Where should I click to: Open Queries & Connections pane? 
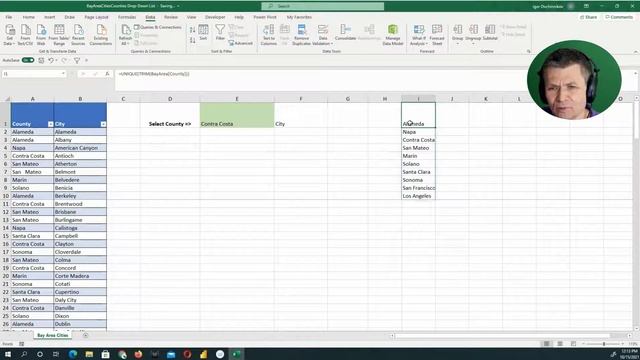[158, 27]
